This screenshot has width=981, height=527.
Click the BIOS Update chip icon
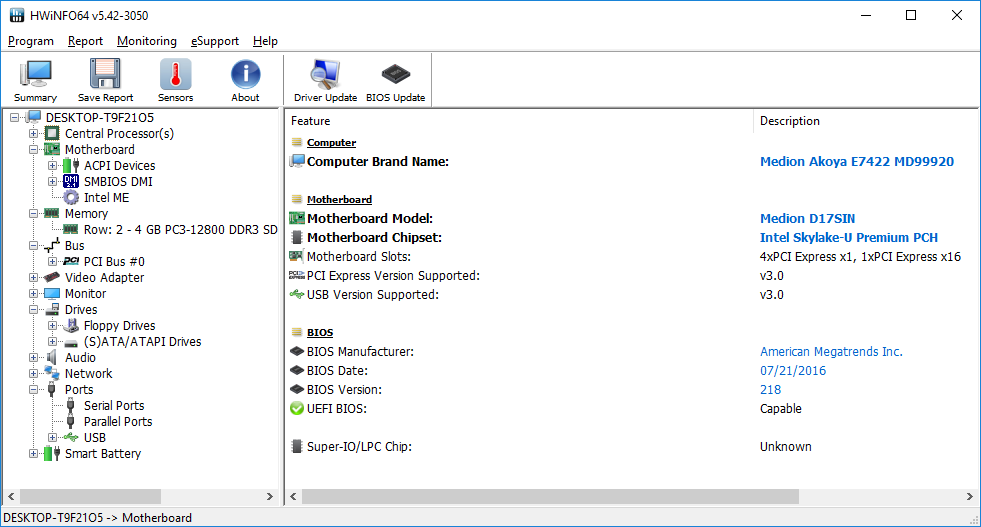[x=395, y=80]
